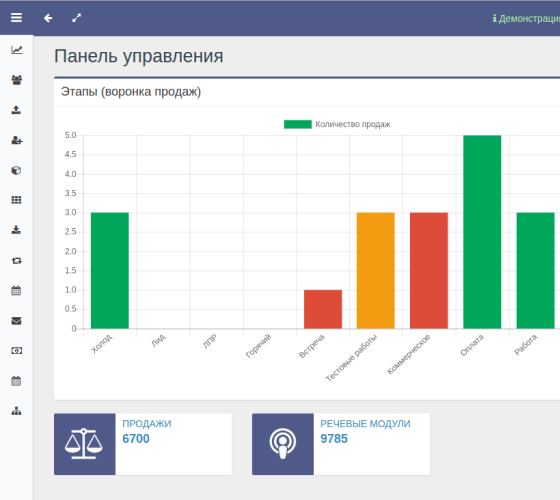Click the value 6700
Screen dimensions: 560x500
[x=136, y=439]
